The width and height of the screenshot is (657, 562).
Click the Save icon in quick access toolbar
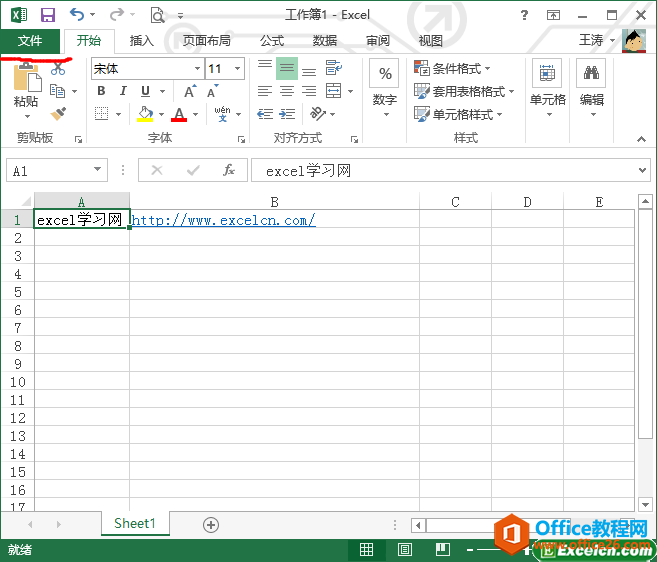[47, 15]
